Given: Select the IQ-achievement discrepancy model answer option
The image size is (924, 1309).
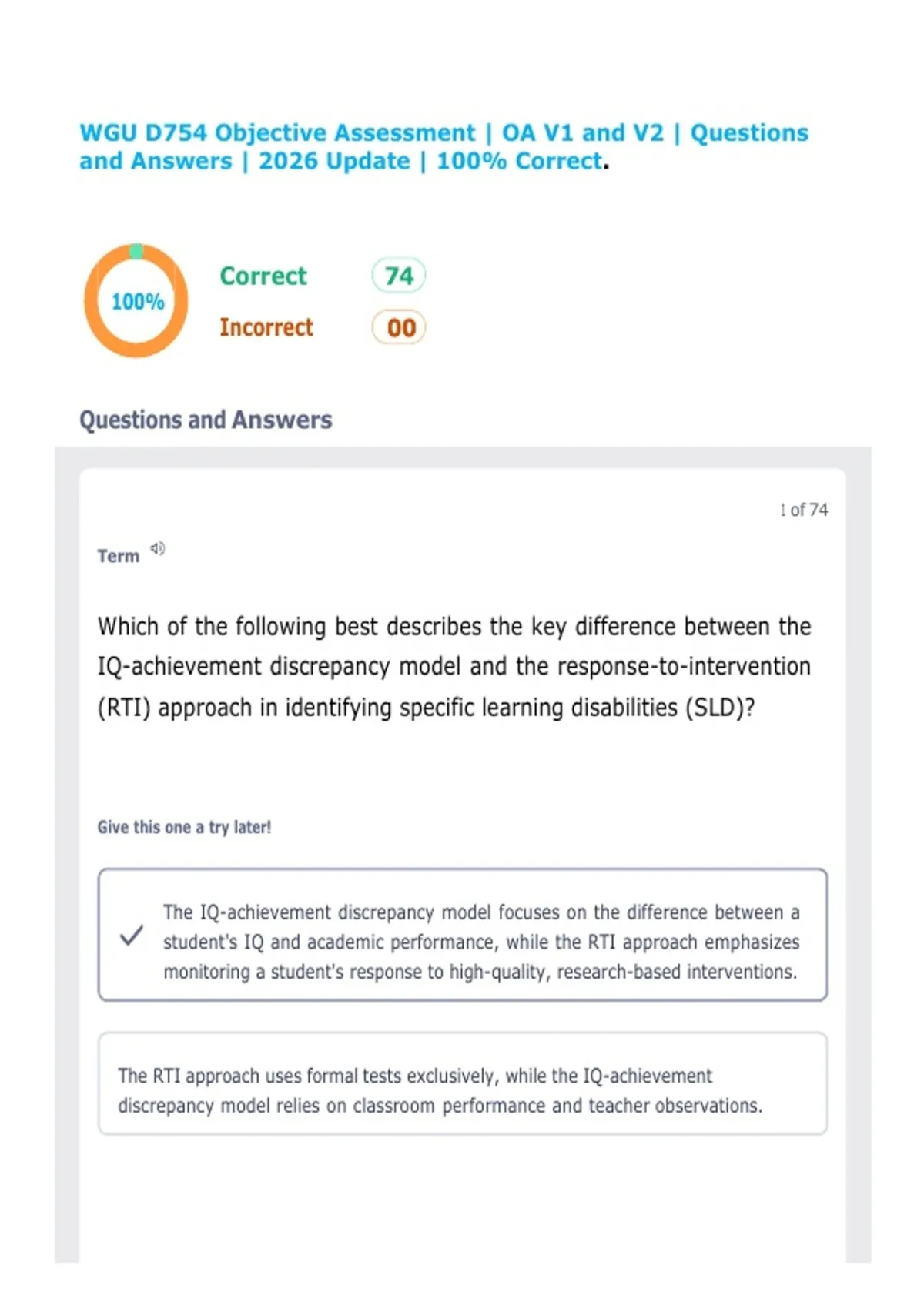Looking at the screenshot, I should pos(480,942).
